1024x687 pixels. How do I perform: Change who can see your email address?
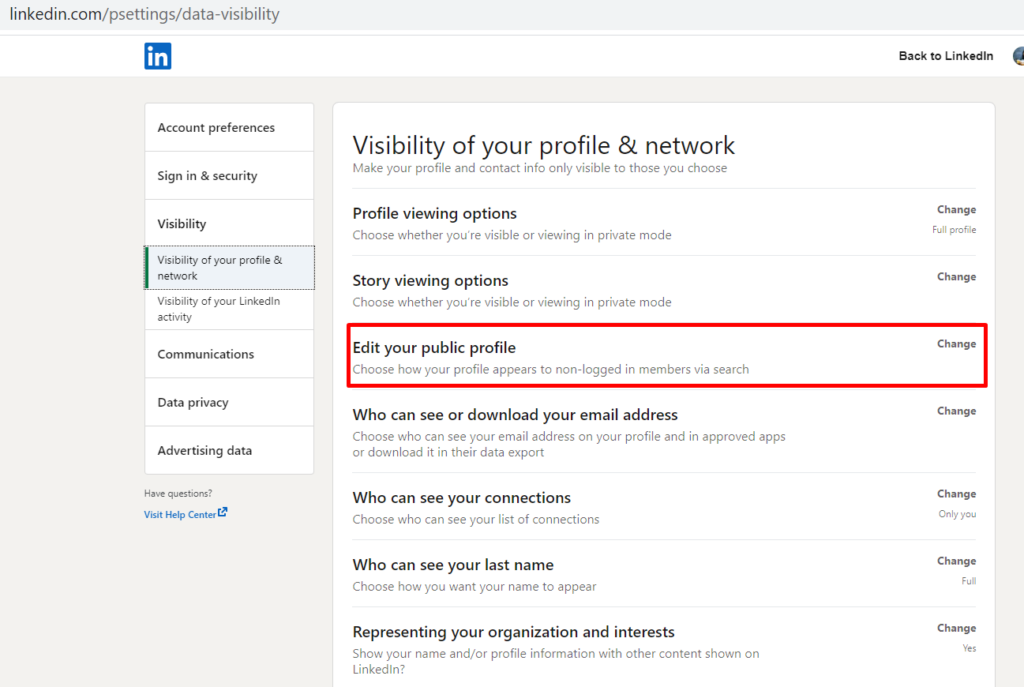(956, 411)
